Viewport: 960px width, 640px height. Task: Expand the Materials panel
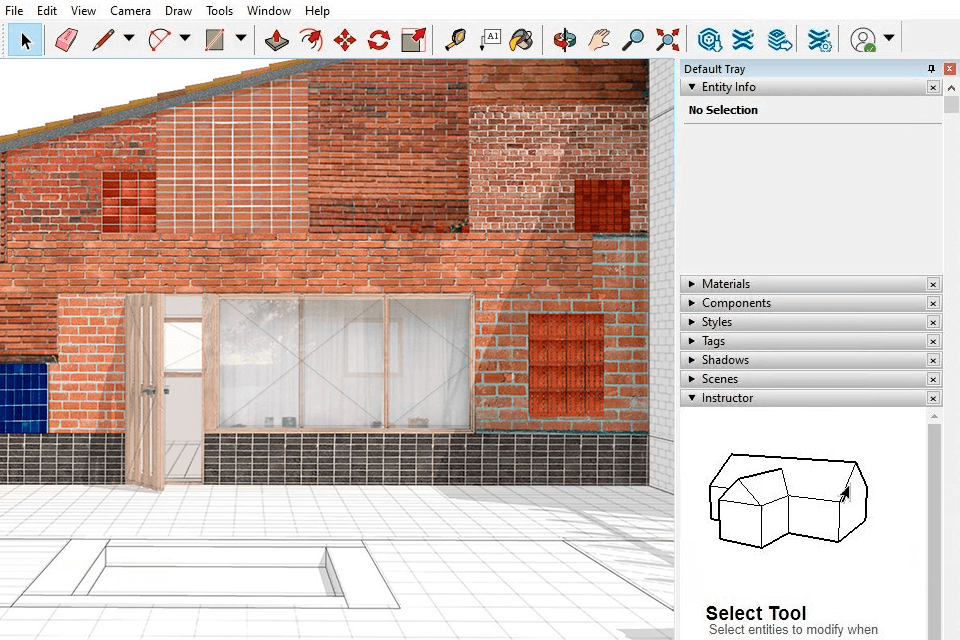point(725,284)
